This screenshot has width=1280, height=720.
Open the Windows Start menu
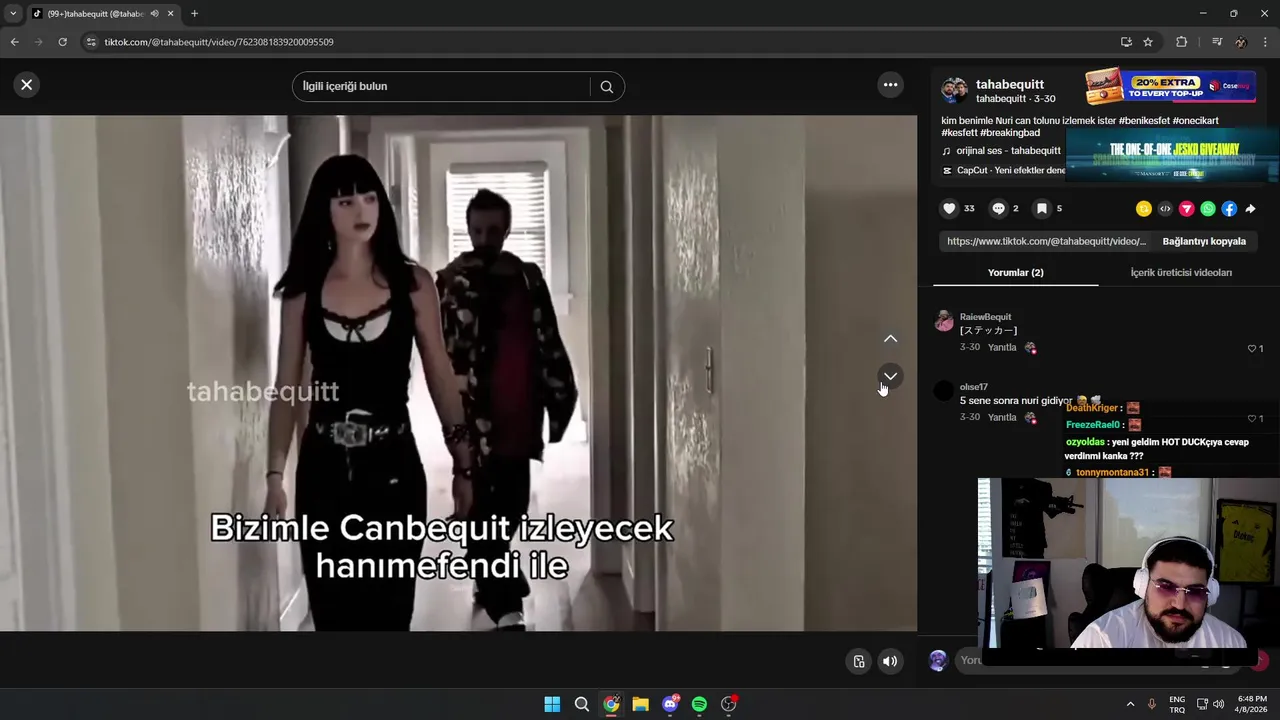click(x=552, y=704)
